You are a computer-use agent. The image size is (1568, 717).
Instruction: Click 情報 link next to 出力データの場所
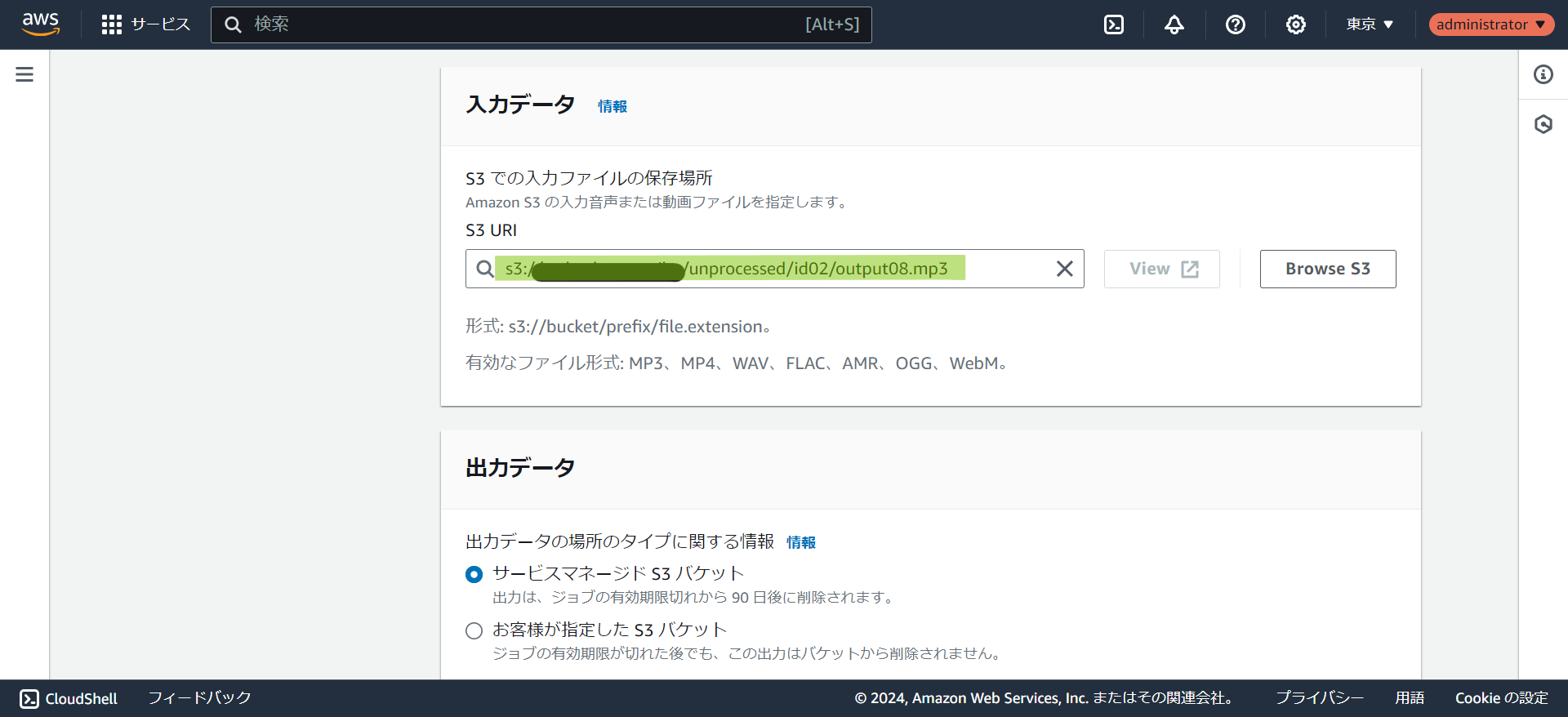800,542
